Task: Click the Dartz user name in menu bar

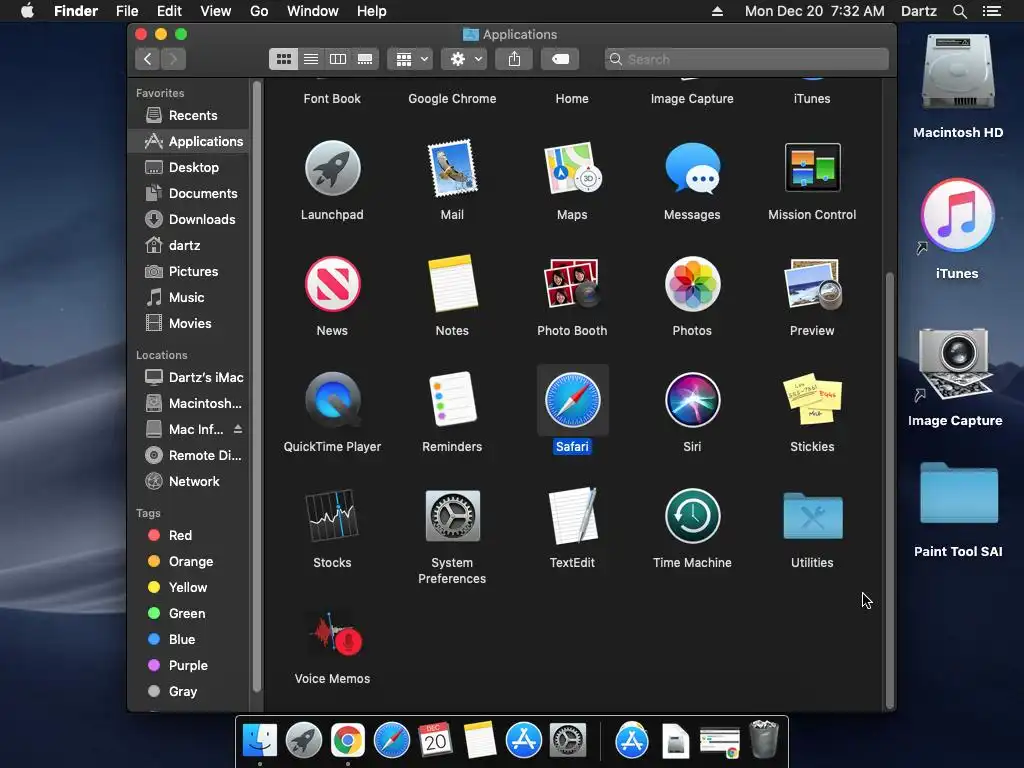Action: (919, 11)
